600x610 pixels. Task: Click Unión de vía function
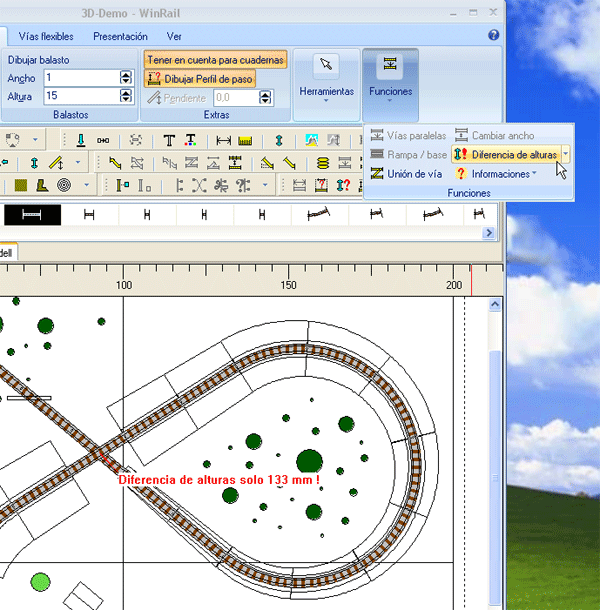(406, 174)
